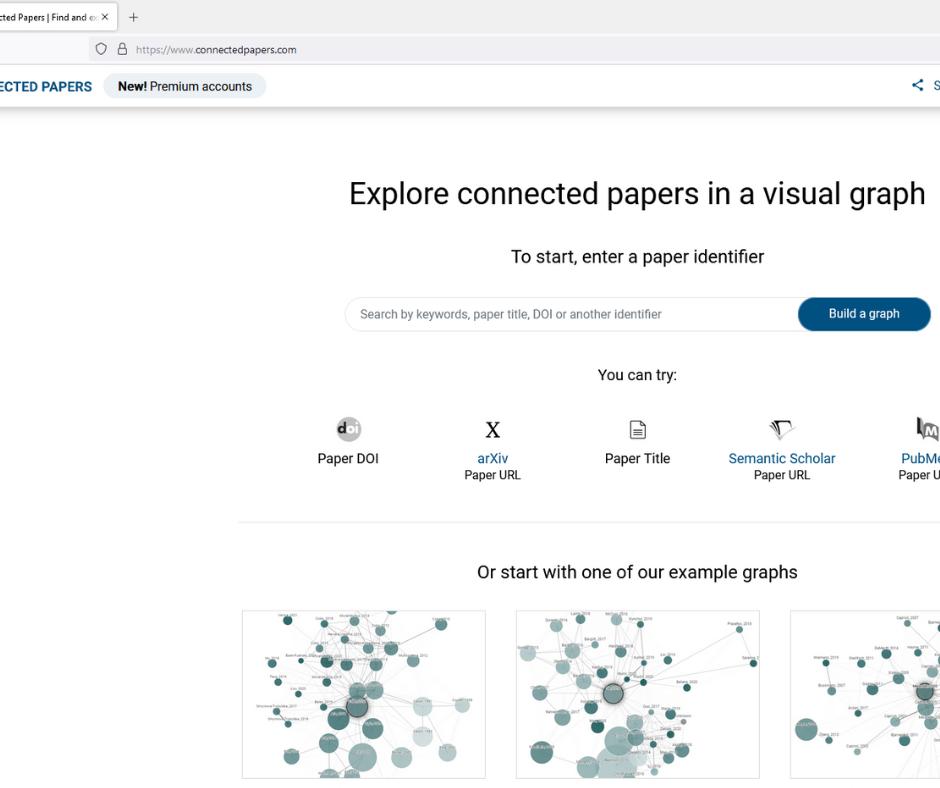
Task: Select the Connected Papers tab
Action: tap(51, 17)
